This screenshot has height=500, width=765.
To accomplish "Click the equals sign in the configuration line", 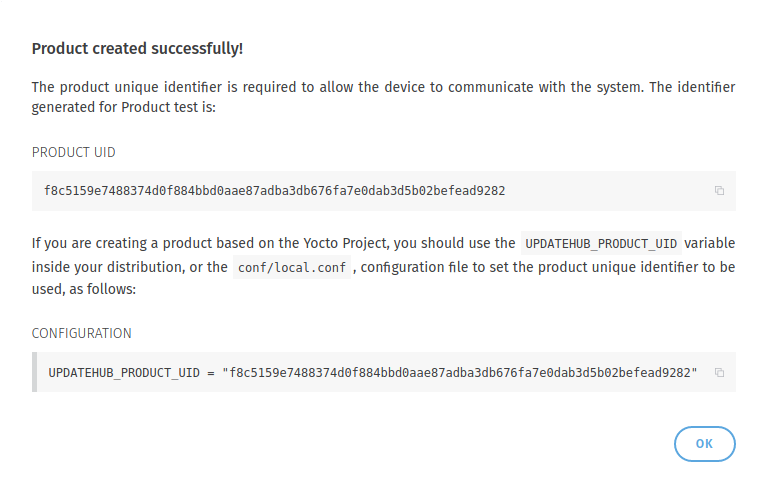I will click(211, 373).
